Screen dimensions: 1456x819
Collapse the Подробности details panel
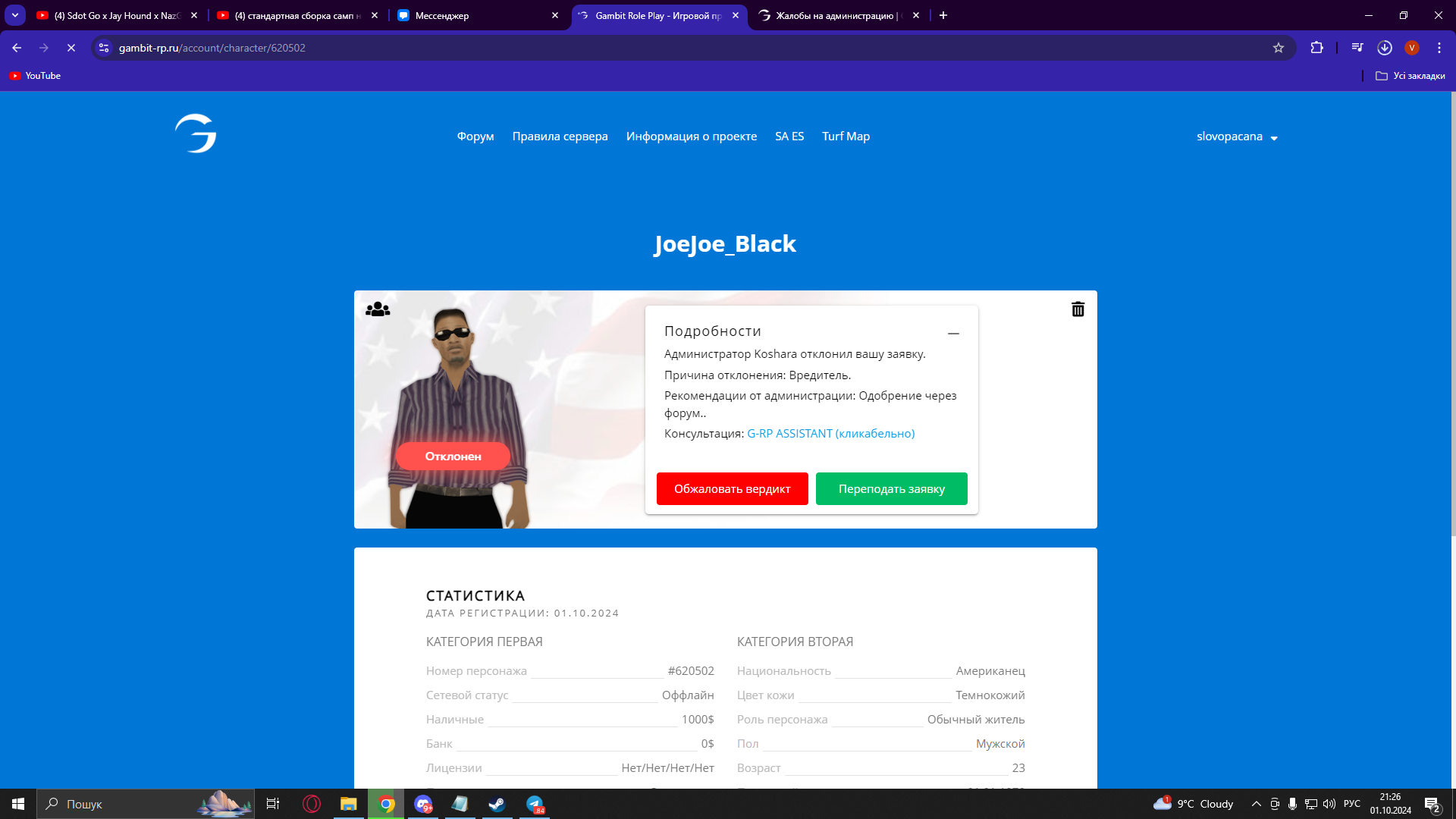click(x=953, y=333)
